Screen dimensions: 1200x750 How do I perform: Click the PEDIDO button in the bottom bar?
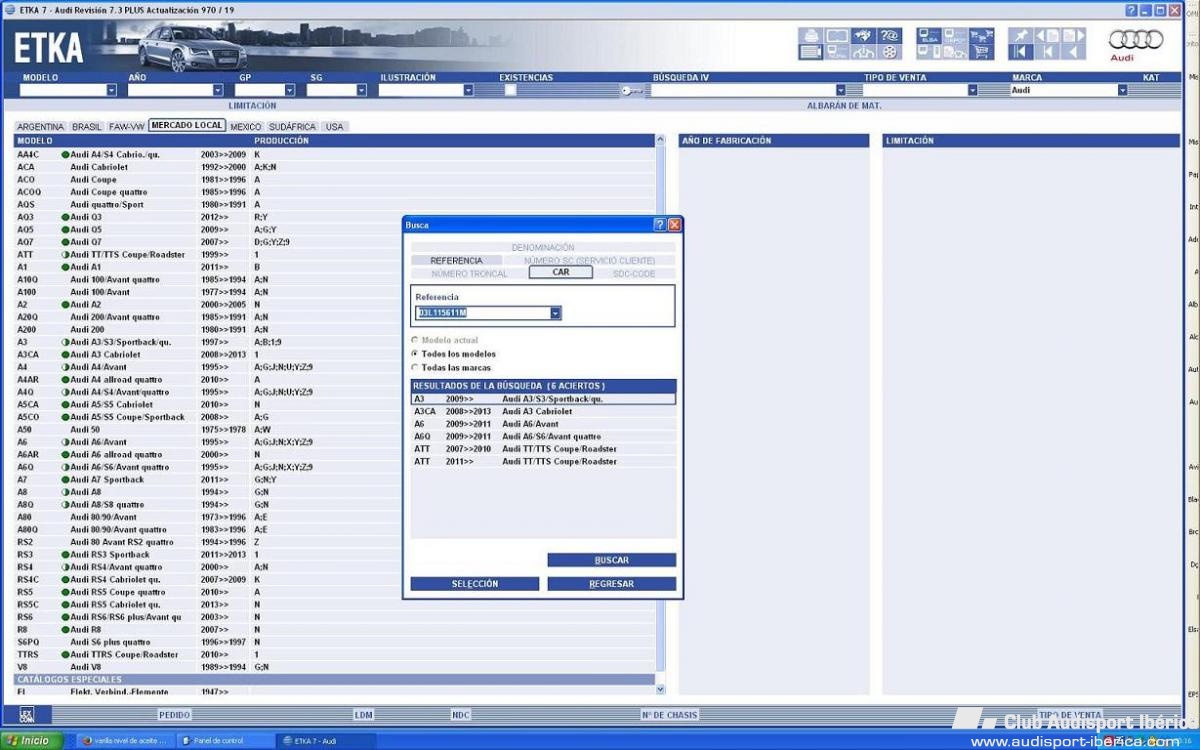click(174, 715)
